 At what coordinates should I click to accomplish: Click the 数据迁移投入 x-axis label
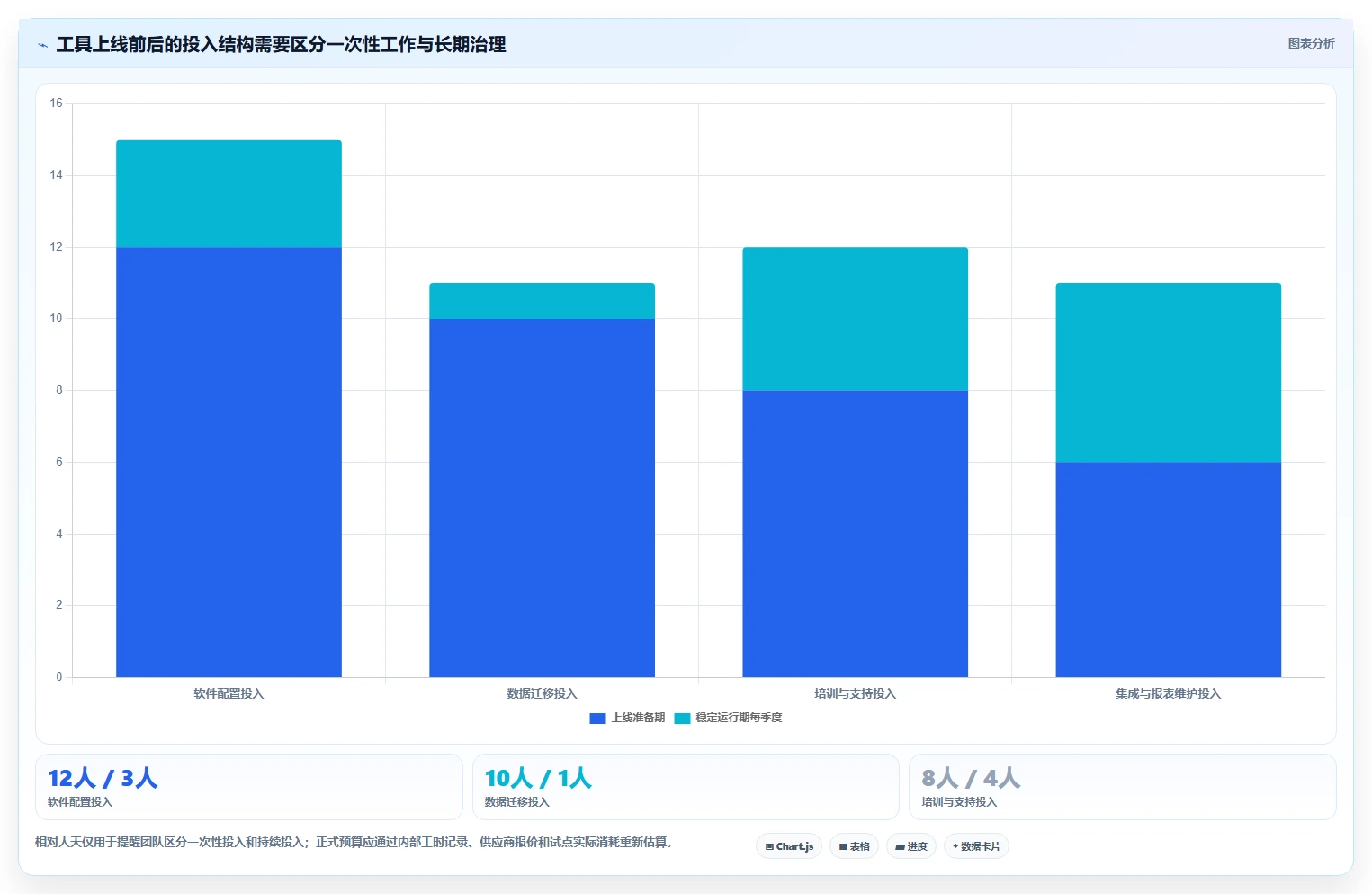pyautogui.click(x=542, y=693)
